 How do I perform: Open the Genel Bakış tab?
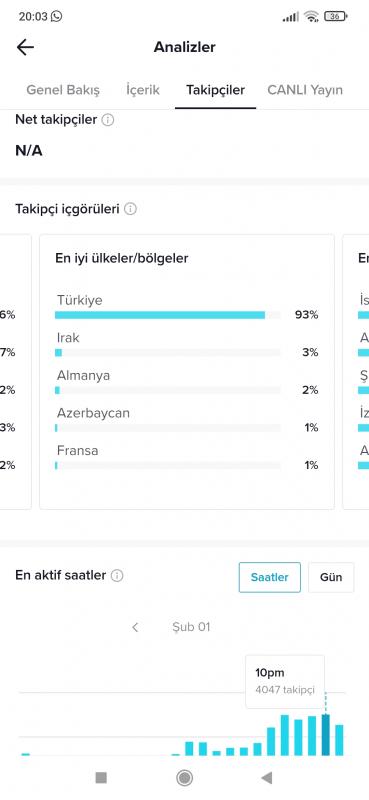pyautogui.click(x=63, y=90)
